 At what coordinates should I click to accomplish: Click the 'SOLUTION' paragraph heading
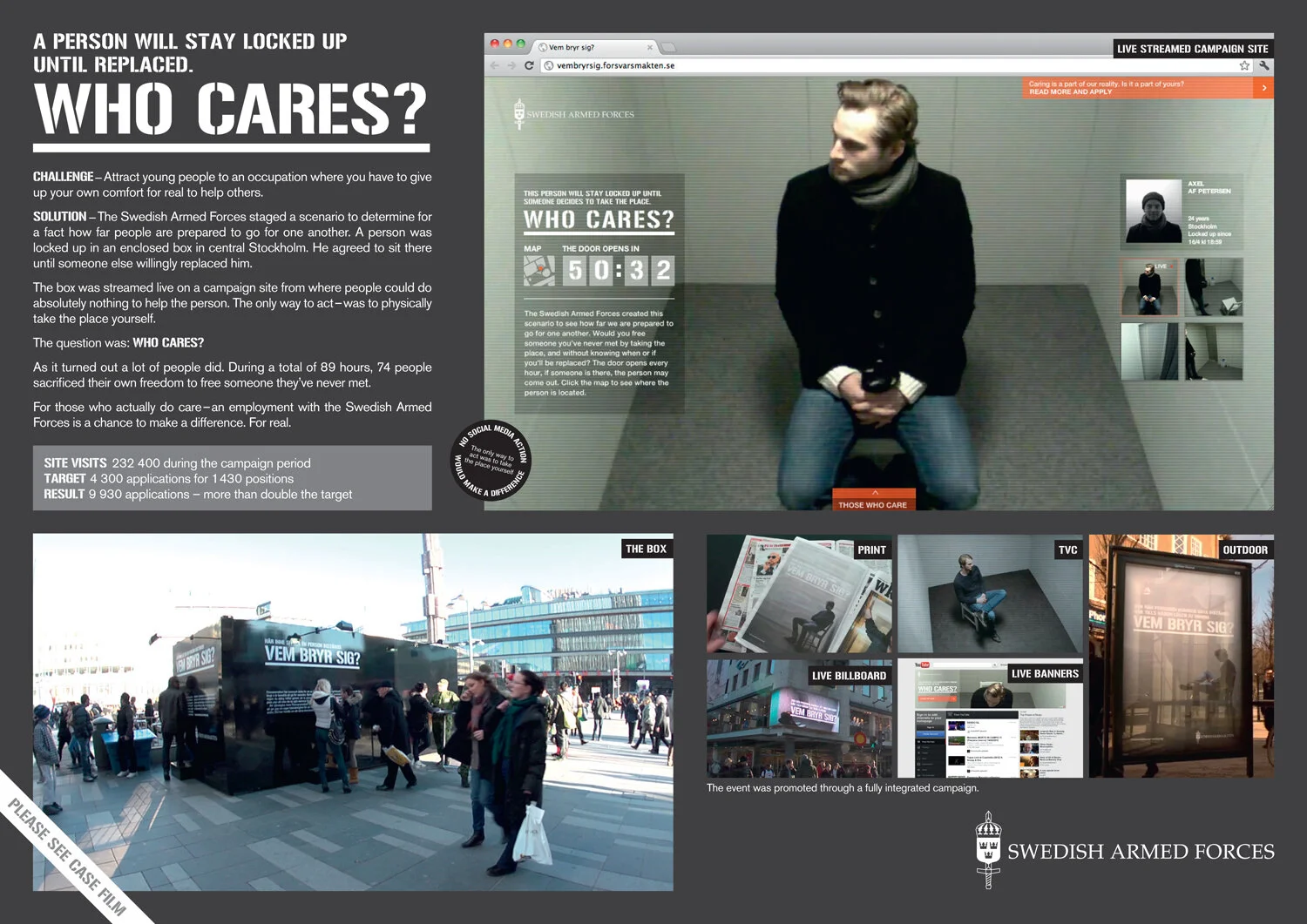tap(60, 216)
